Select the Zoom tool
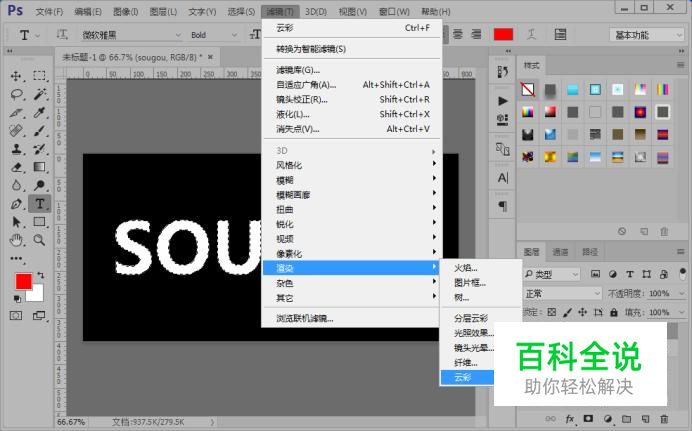 (39, 240)
